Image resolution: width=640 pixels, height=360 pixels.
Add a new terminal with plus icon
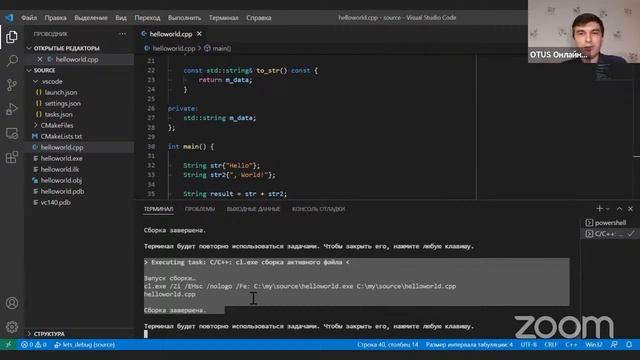click(x=599, y=209)
